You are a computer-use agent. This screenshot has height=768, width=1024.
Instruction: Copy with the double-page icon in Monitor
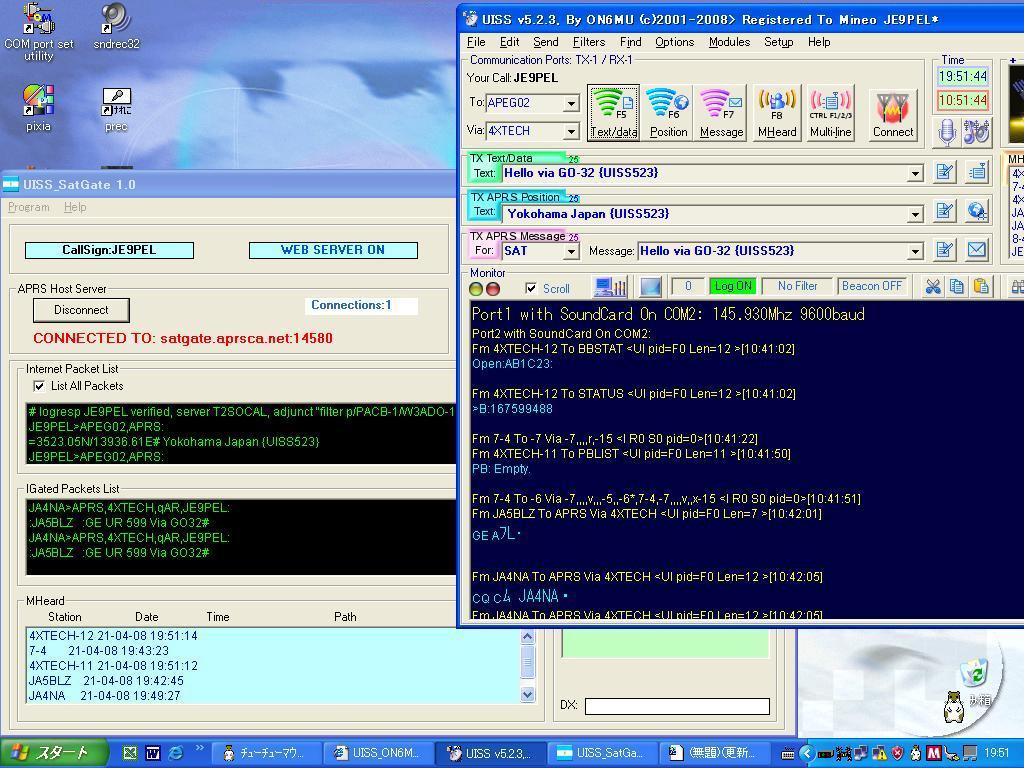pos(957,287)
